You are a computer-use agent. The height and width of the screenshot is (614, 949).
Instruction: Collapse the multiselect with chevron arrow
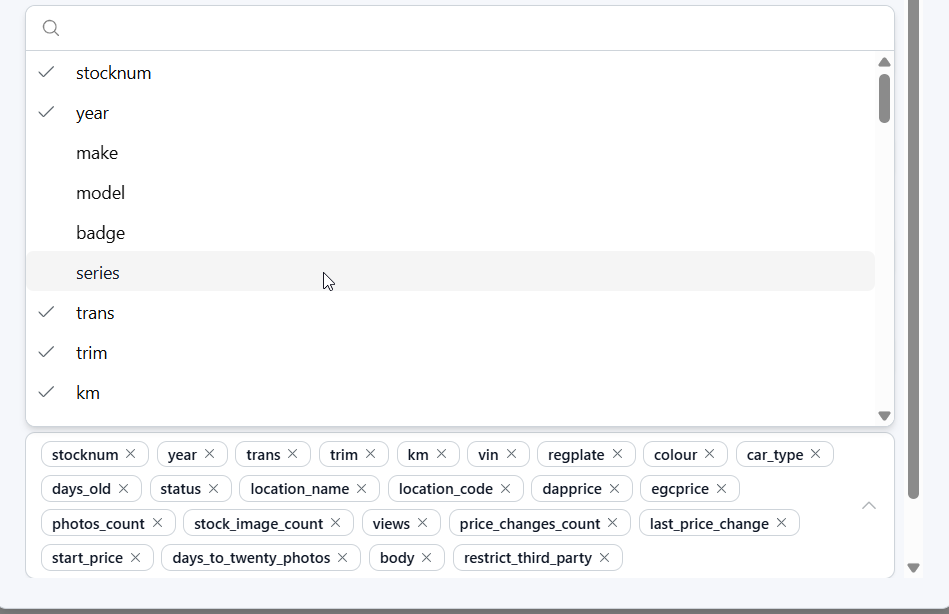(869, 505)
